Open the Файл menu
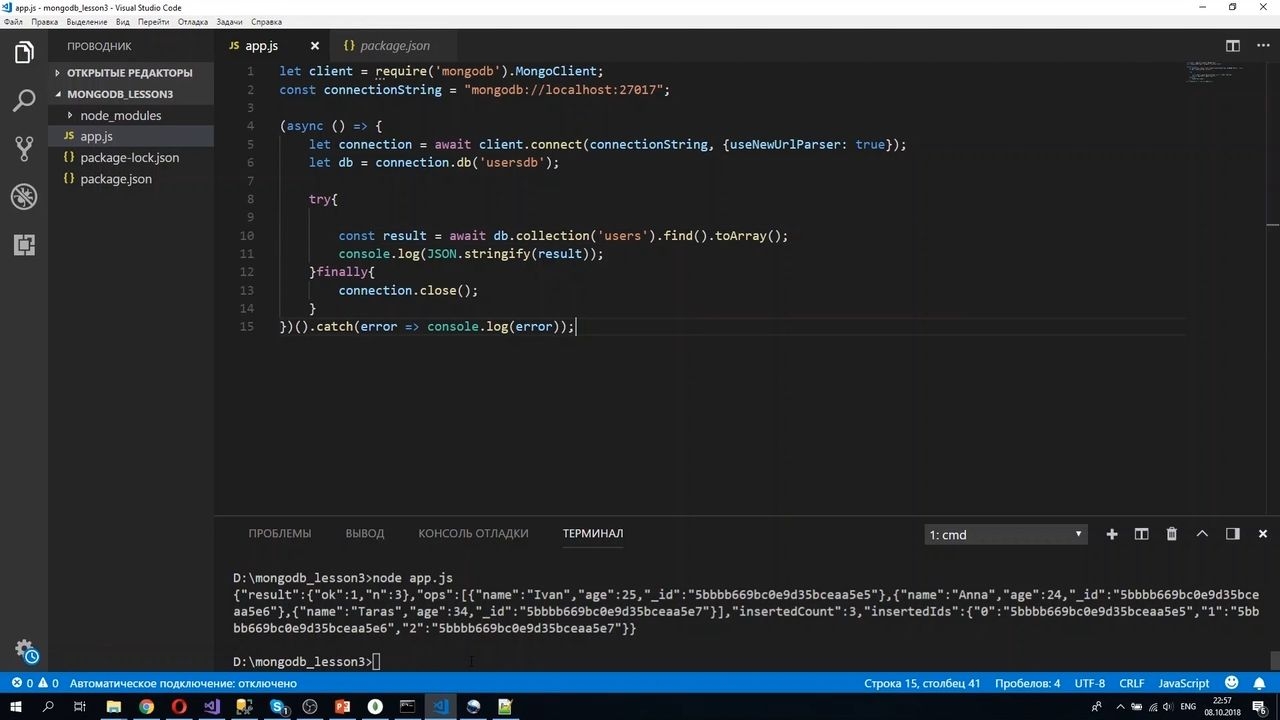Viewport: 1280px width, 720px height. 13,21
